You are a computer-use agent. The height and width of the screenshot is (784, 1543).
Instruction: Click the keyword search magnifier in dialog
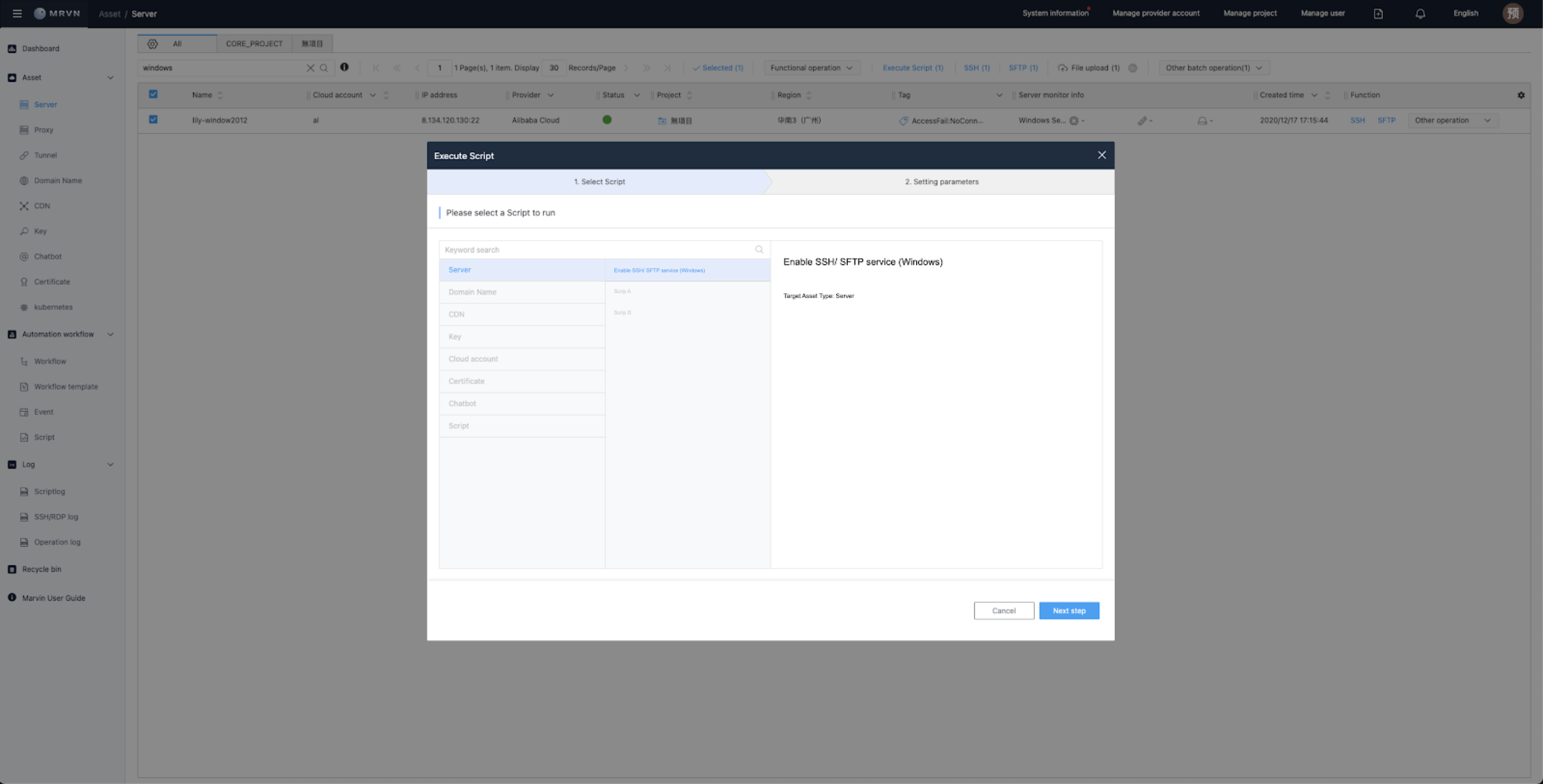[759, 250]
